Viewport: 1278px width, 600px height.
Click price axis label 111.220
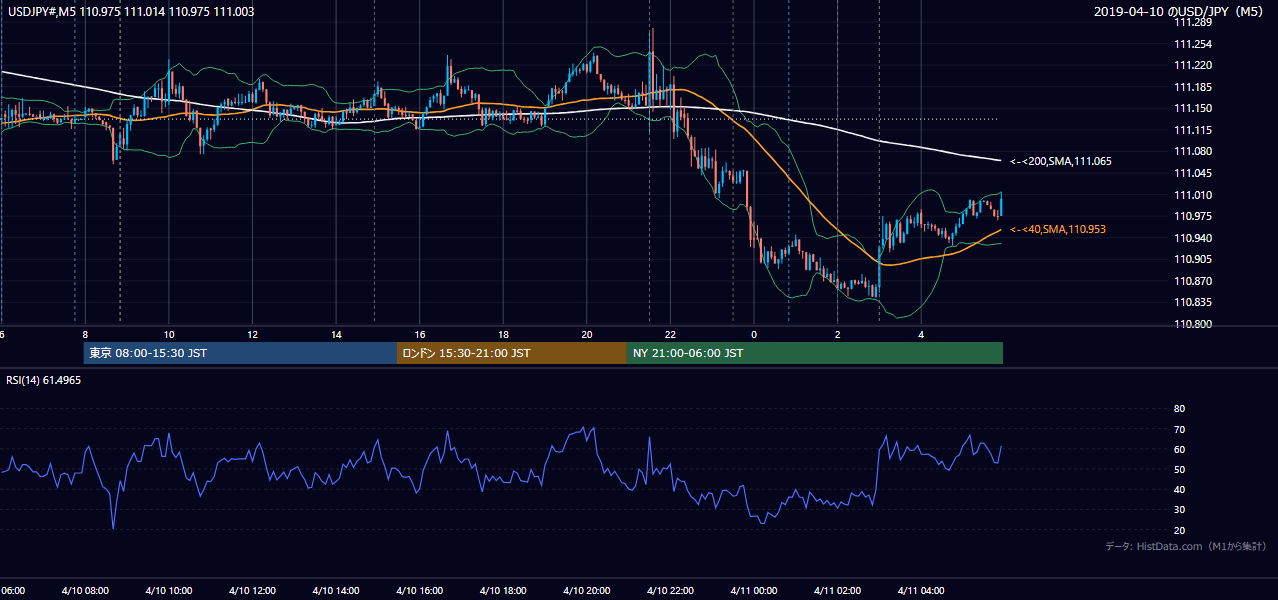pyautogui.click(x=1194, y=65)
